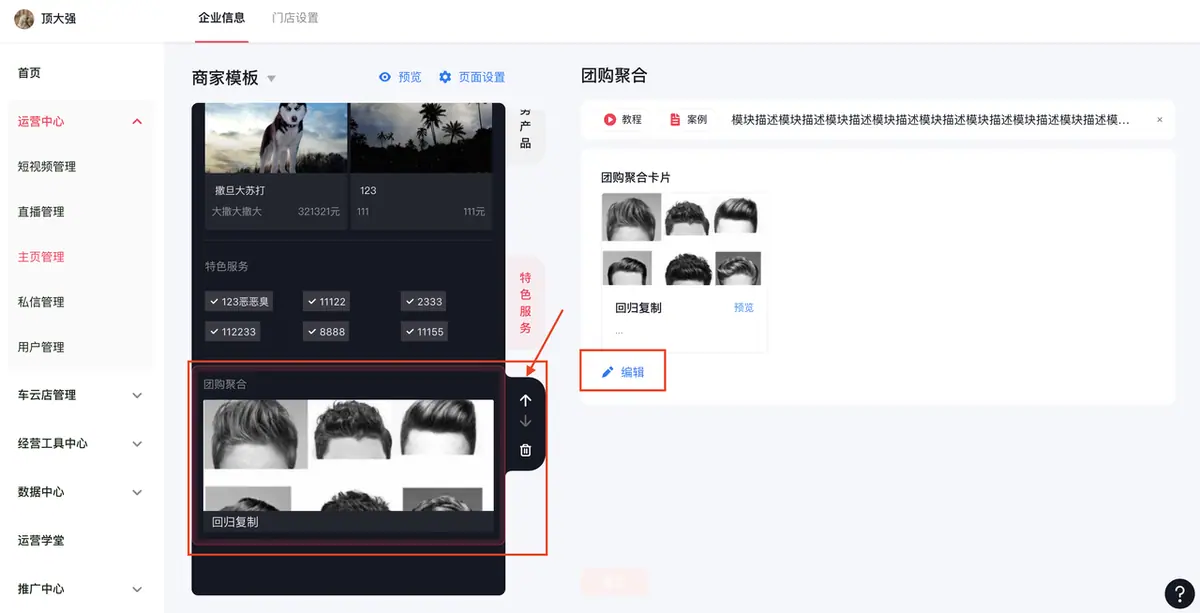Open the 商家模板 dropdown arrow
1200x613 pixels.
(272, 79)
